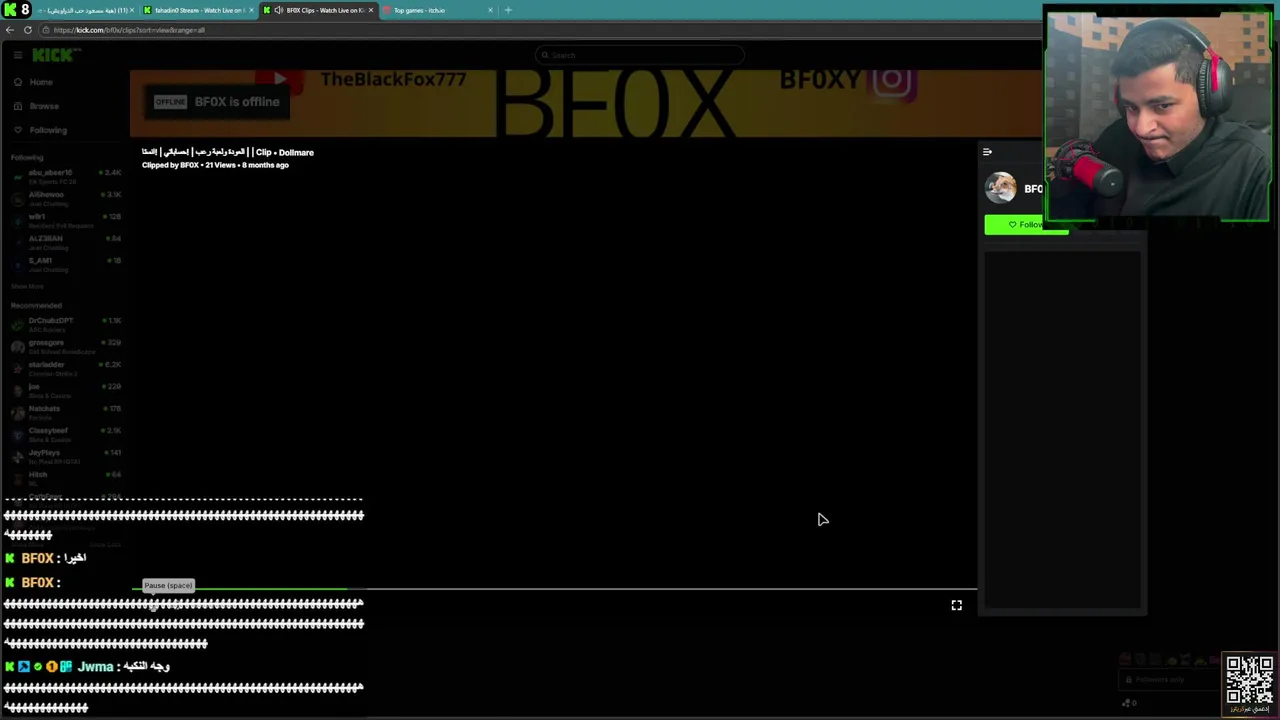This screenshot has height=720, width=1280.
Task: Go back with the browser back arrow
Action: point(10,30)
